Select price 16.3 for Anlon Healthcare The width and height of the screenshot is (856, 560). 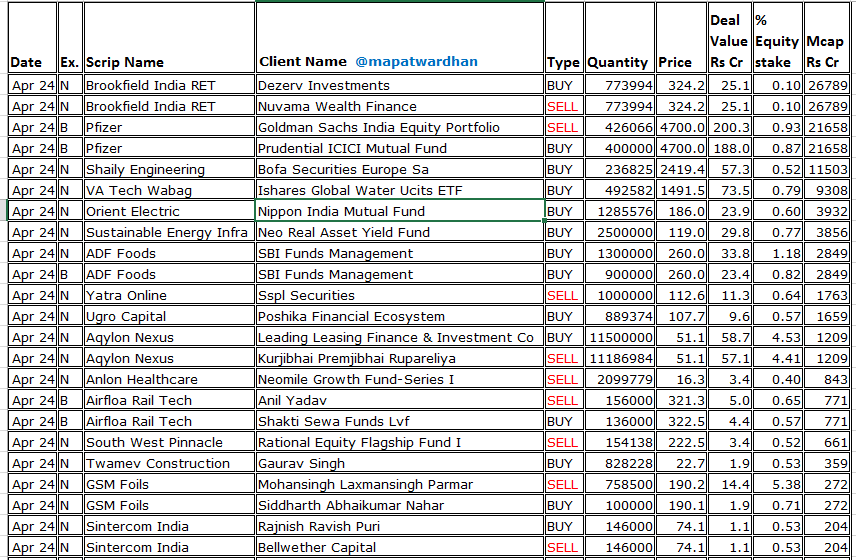click(x=681, y=379)
